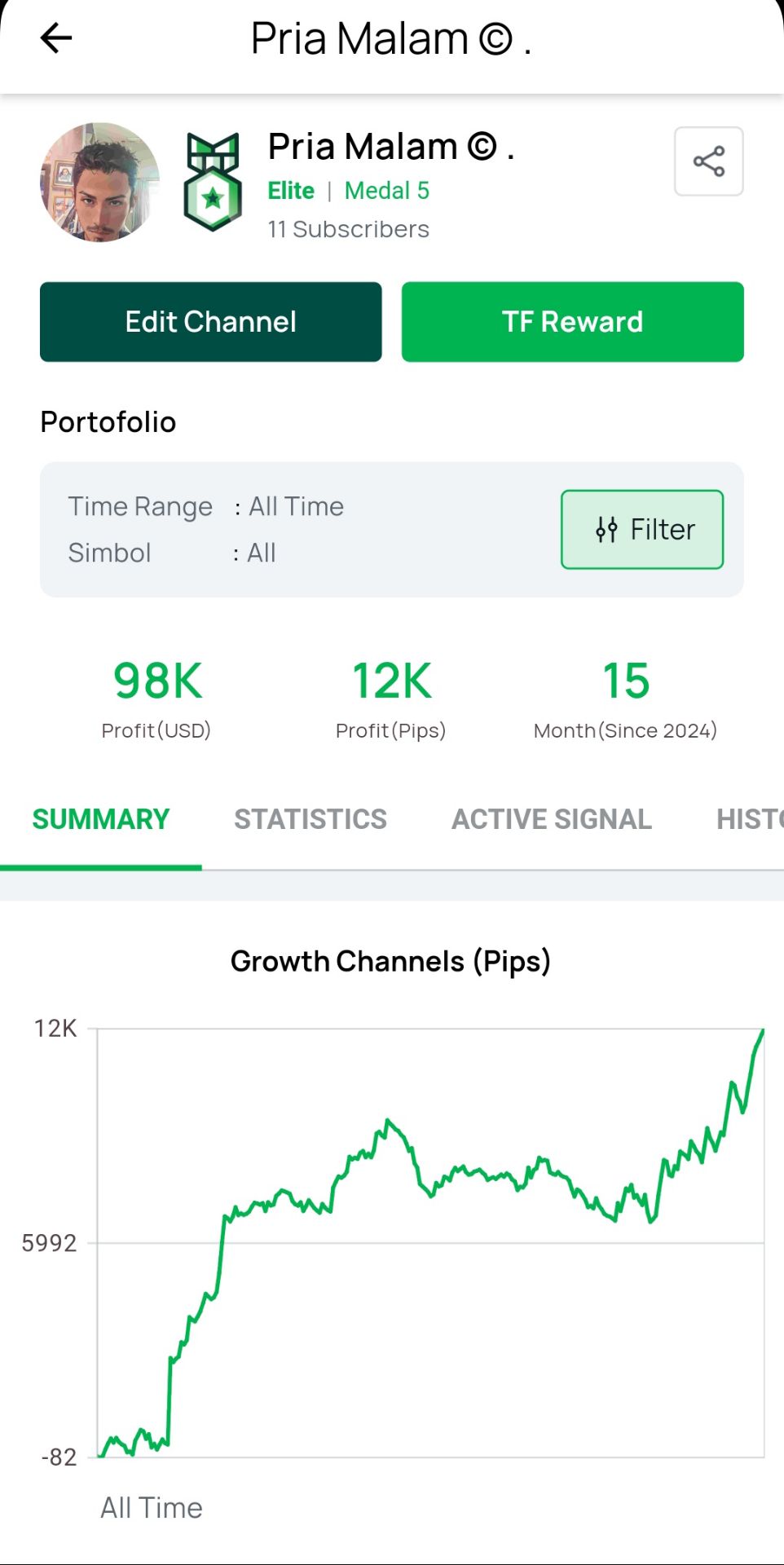Switch to the STATISTICS tab
Screen dimensions: 784x1565
click(x=311, y=819)
